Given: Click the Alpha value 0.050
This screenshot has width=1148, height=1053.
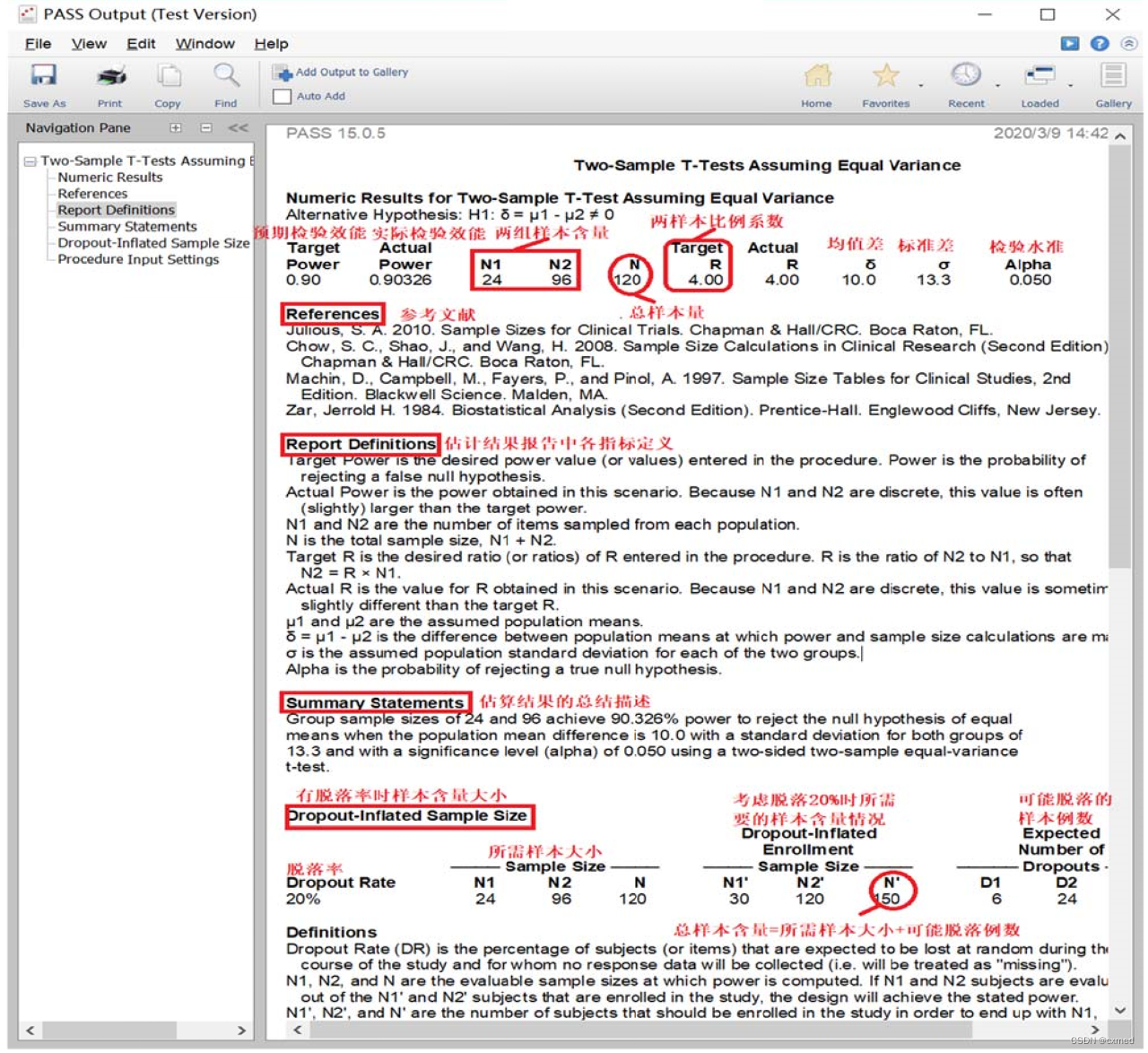Looking at the screenshot, I should 1030,280.
